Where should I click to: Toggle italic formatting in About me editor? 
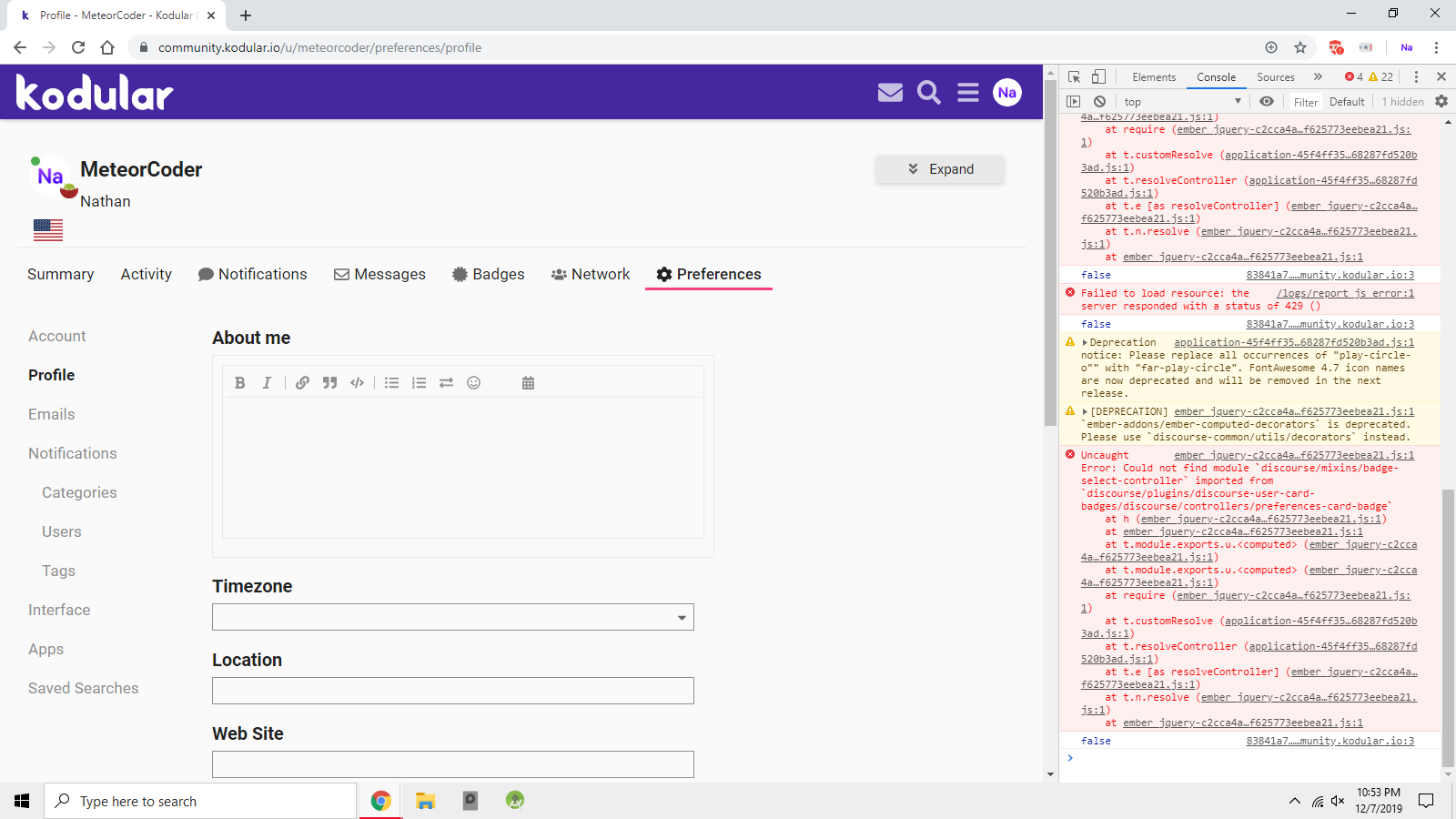[267, 383]
